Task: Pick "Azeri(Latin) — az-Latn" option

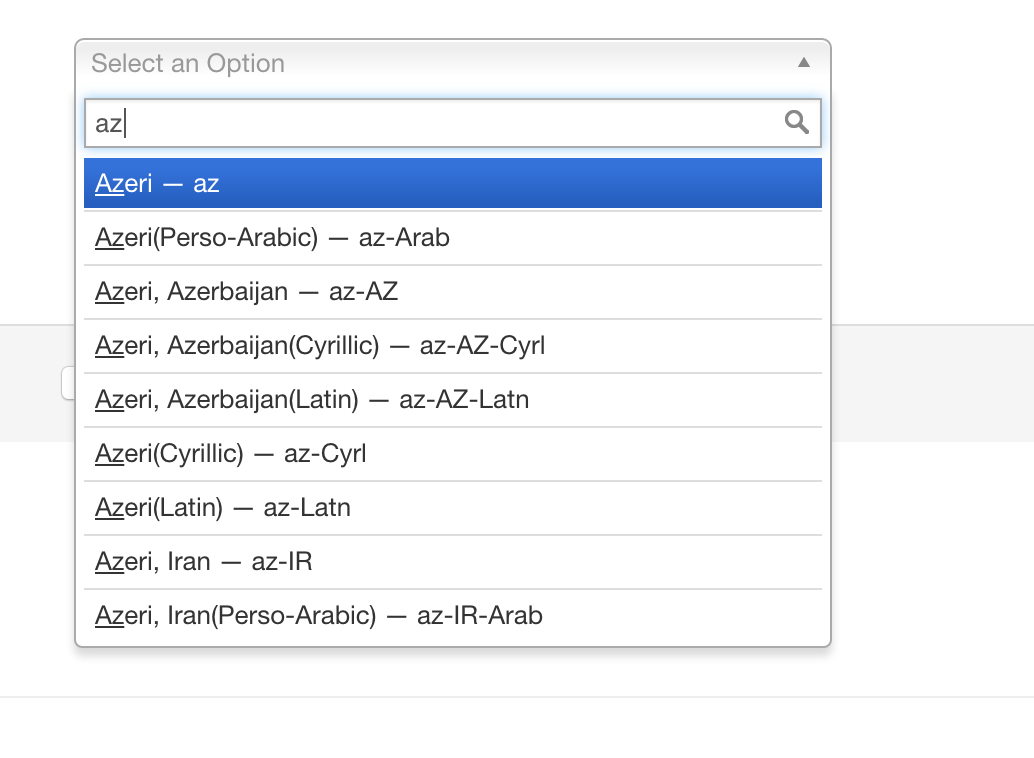Action: tap(452, 508)
